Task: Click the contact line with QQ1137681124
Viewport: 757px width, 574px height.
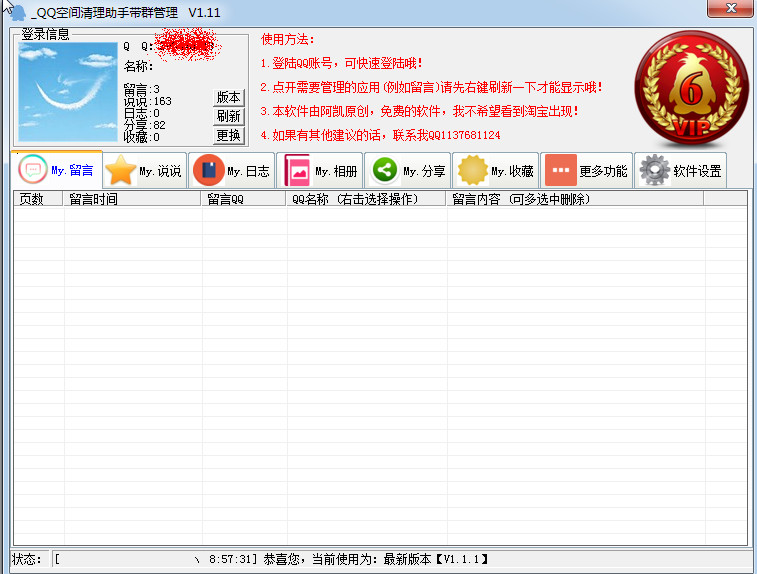Action: (380, 135)
